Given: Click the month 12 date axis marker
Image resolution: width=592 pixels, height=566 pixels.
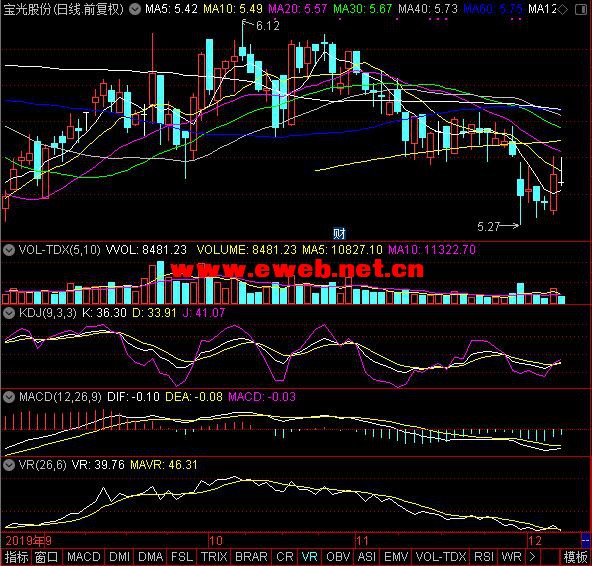Looking at the screenshot, I should [x=535, y=541].
